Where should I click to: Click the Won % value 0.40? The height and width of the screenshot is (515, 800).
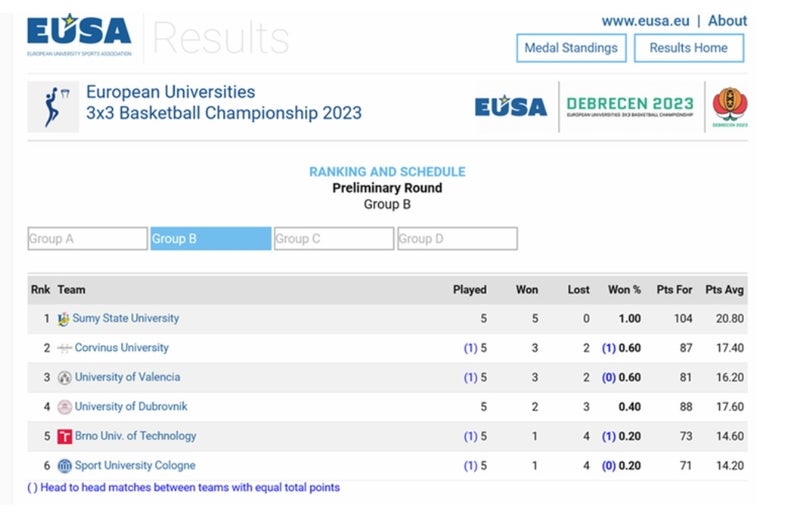(630, 407)
